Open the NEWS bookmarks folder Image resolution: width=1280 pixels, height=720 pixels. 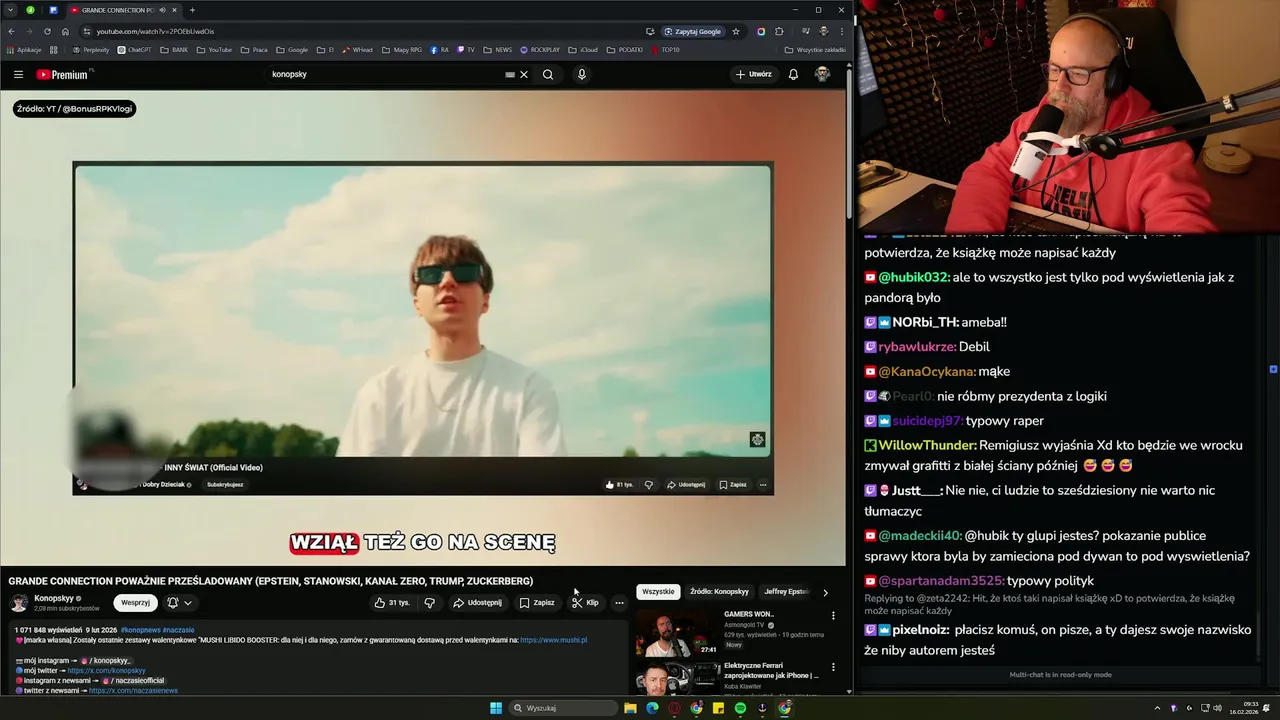[x=497, y=49]
